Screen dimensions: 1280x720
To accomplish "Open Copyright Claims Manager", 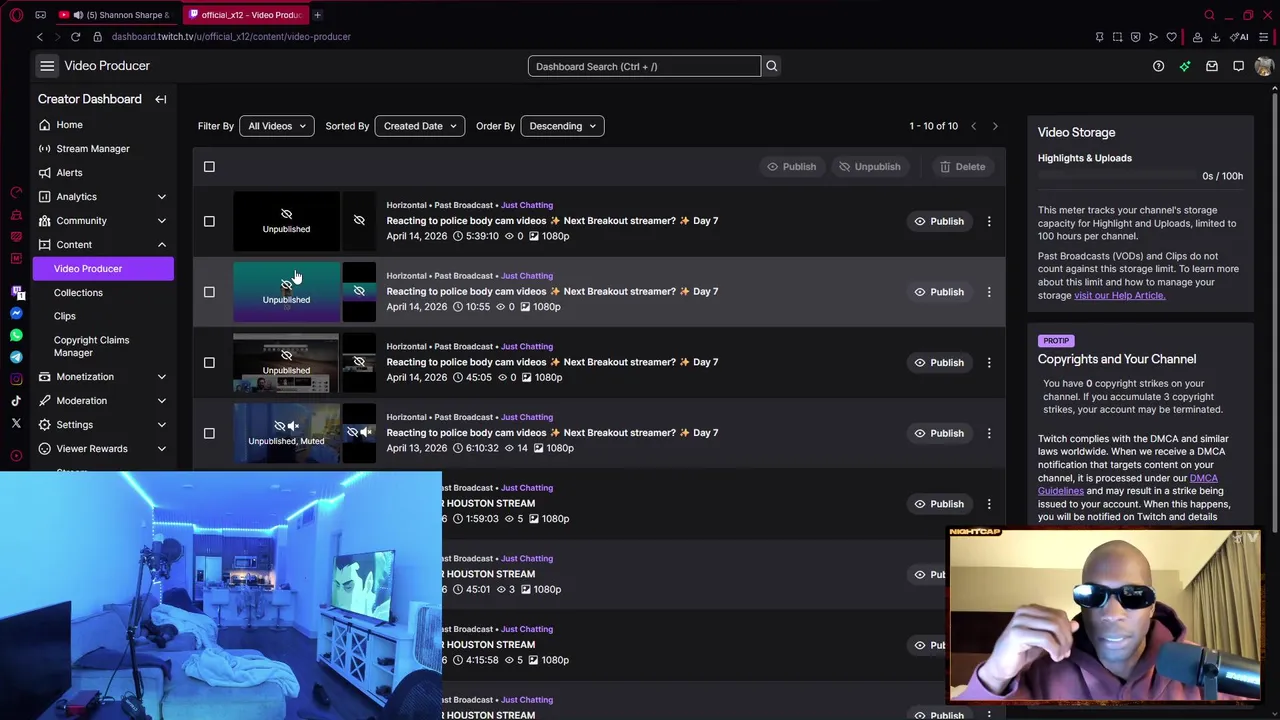I will [x=91, y=346].
